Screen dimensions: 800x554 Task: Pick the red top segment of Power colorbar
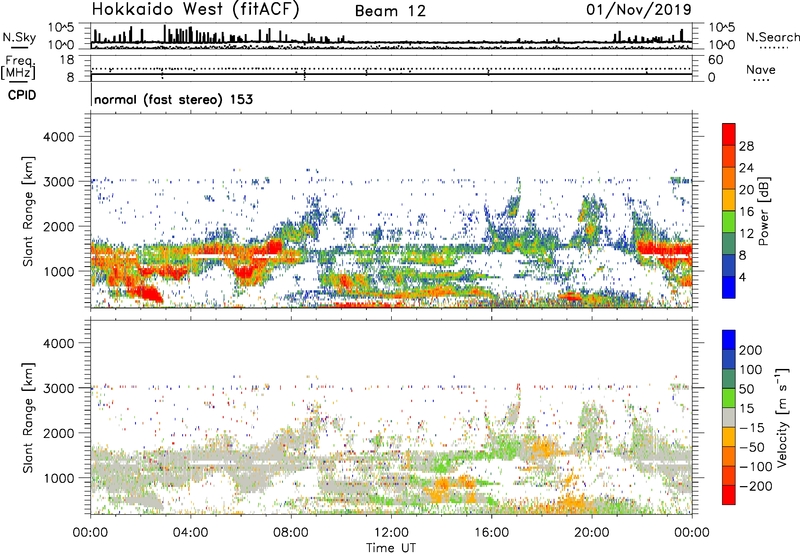(729, 134)
